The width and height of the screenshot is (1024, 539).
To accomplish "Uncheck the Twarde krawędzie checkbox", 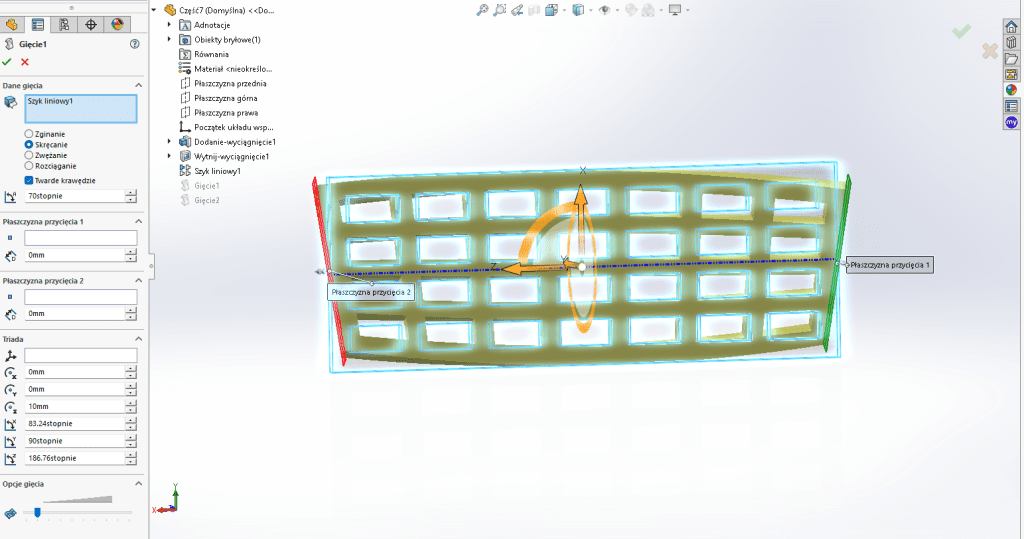I will pyautogui.click(x=29, y=180).
